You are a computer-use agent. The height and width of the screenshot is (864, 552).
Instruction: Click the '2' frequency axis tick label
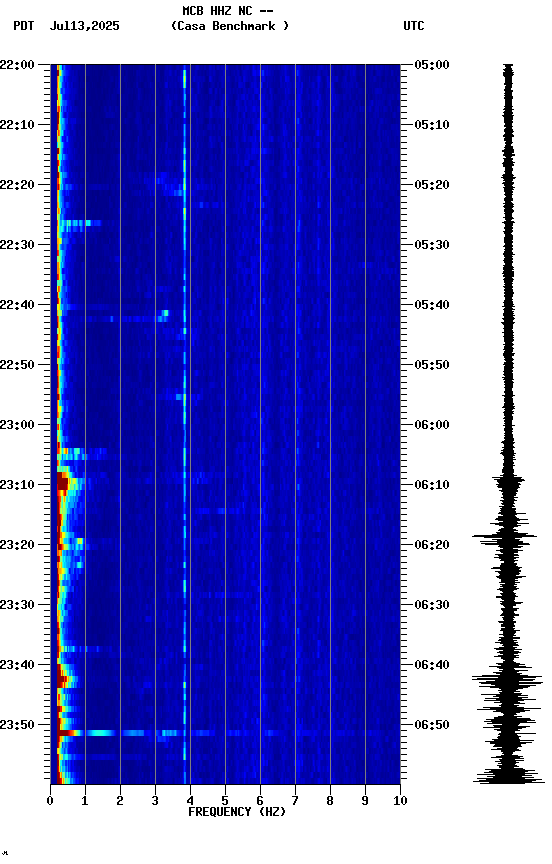[120, 801]
